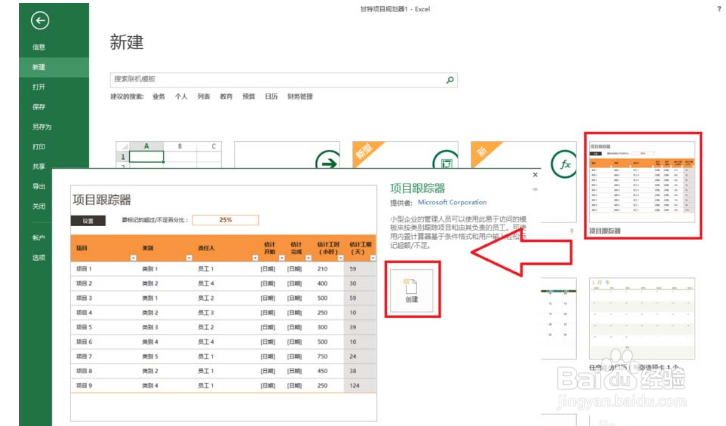Select the 项目跟踪器 template thumbnail

click(x=642, y=182)
